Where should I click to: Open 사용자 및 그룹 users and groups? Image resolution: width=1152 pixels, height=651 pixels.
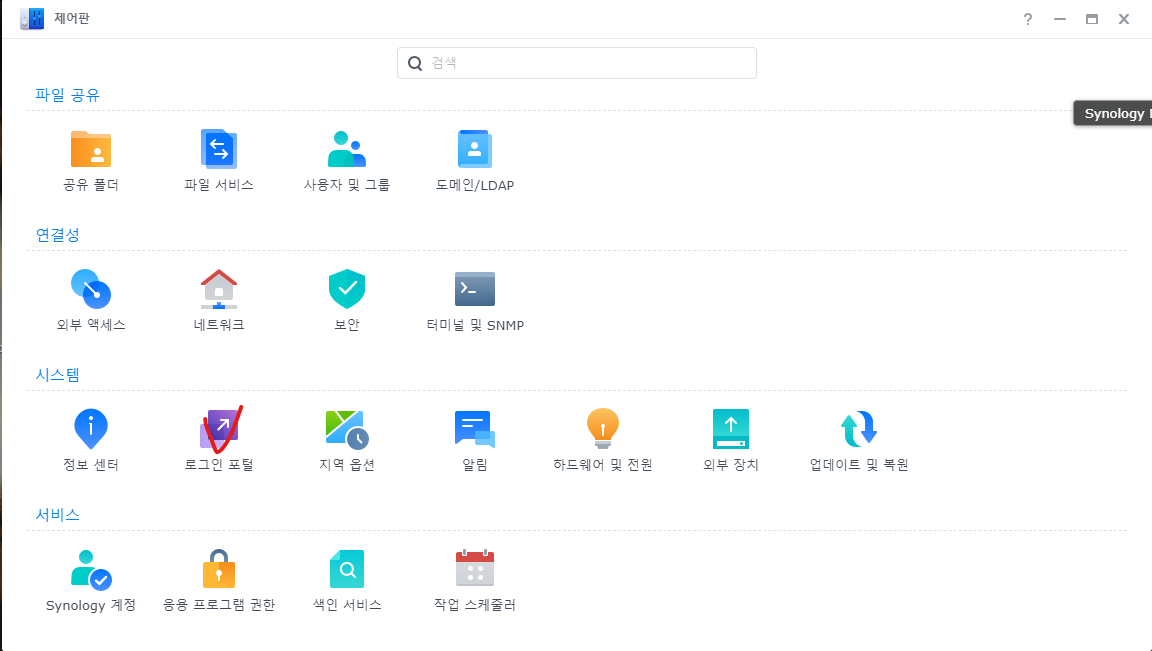[x=347, y=150]
